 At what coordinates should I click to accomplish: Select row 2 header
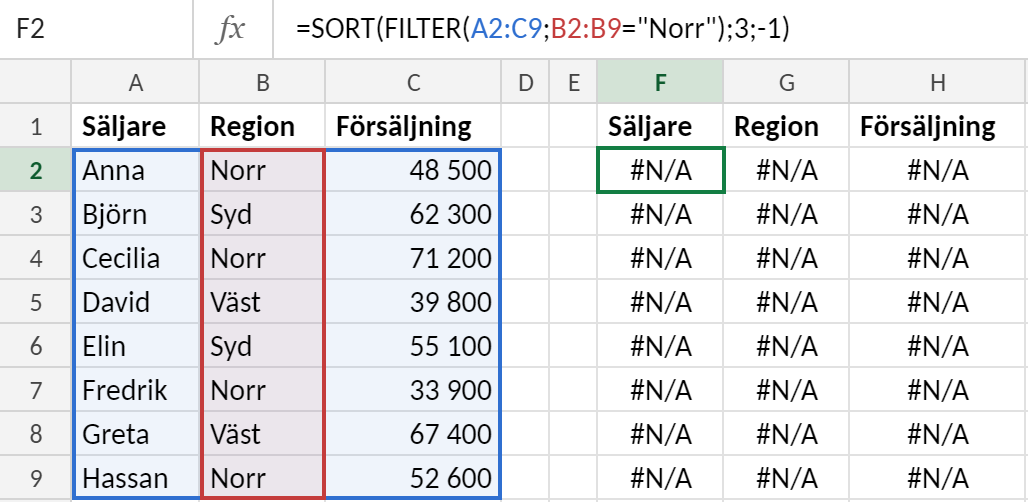pyautogui.click(x=35, y=170)
